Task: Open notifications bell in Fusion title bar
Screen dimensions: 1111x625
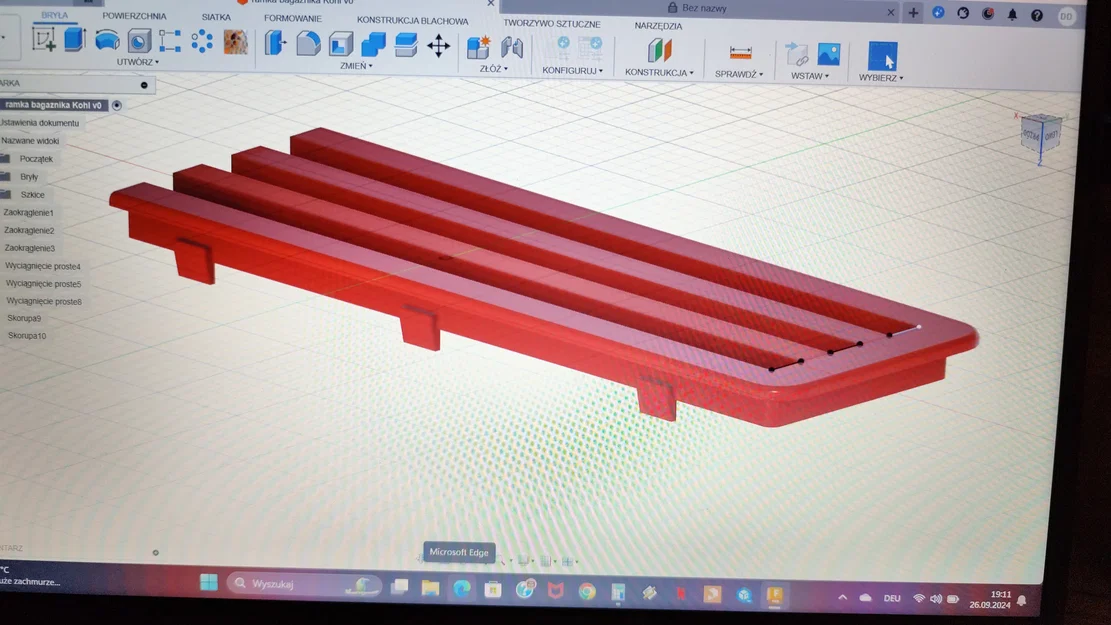Action: 1012,14
